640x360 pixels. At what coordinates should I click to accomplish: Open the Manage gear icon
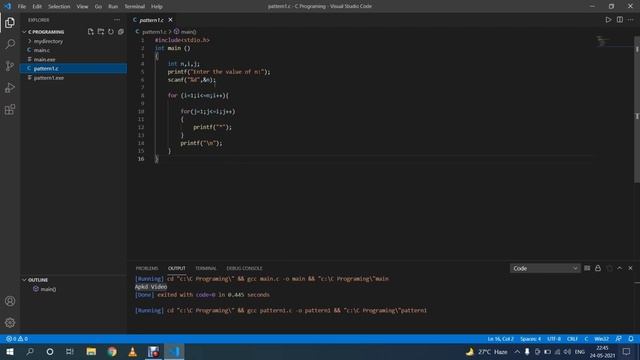coord(10,323)
